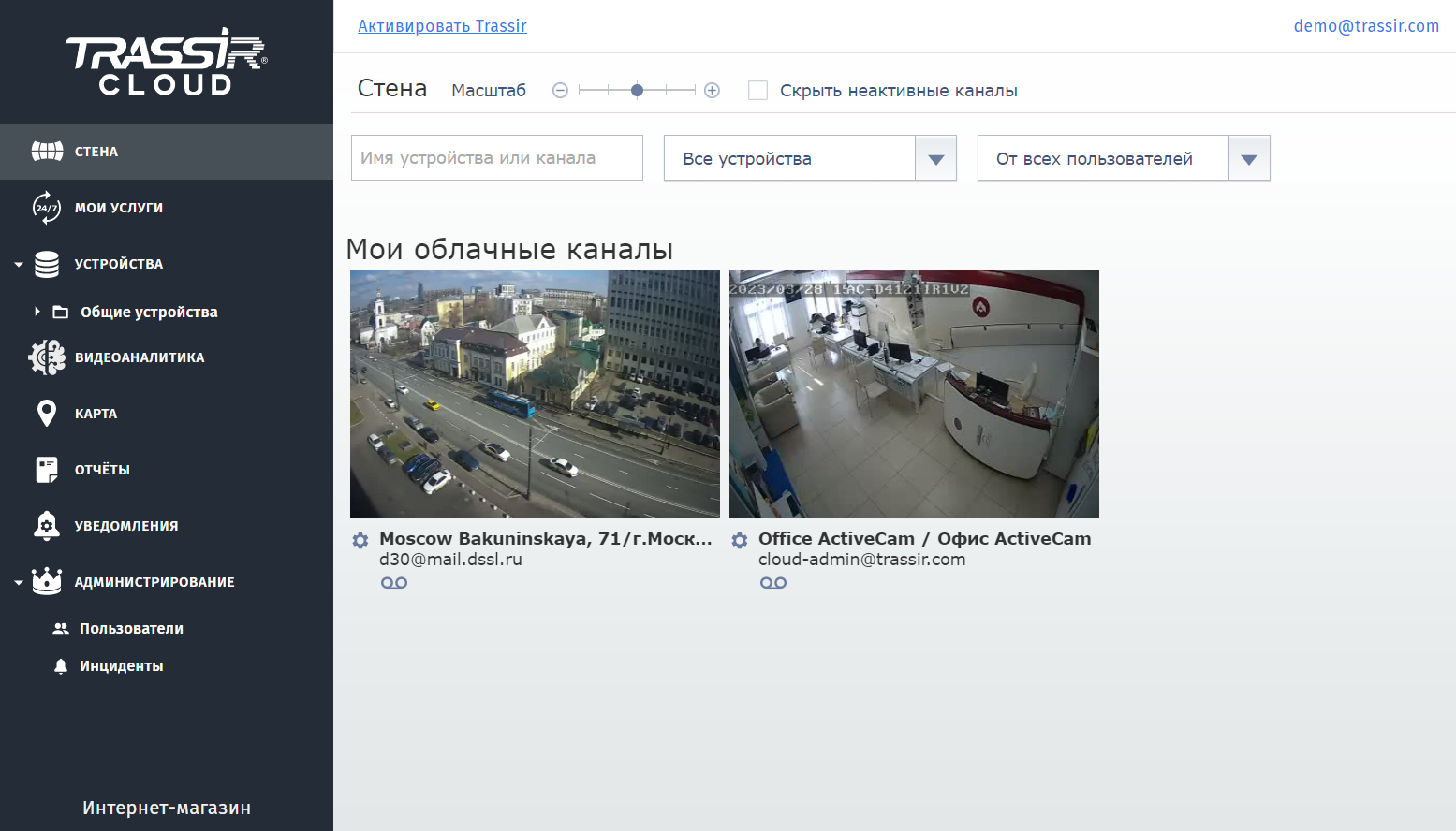Click the Интернет-магазин link in sidebar
The width and height of the screenshot is (1456, 831).
point(167,808)
